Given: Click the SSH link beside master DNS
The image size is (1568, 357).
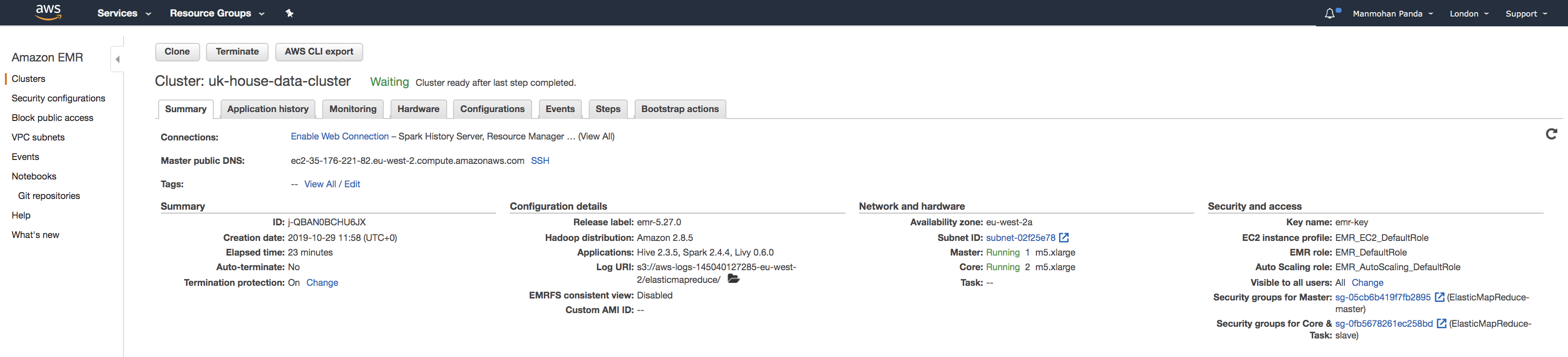Looking at the screenshot, I should click(x=540, y=160).
